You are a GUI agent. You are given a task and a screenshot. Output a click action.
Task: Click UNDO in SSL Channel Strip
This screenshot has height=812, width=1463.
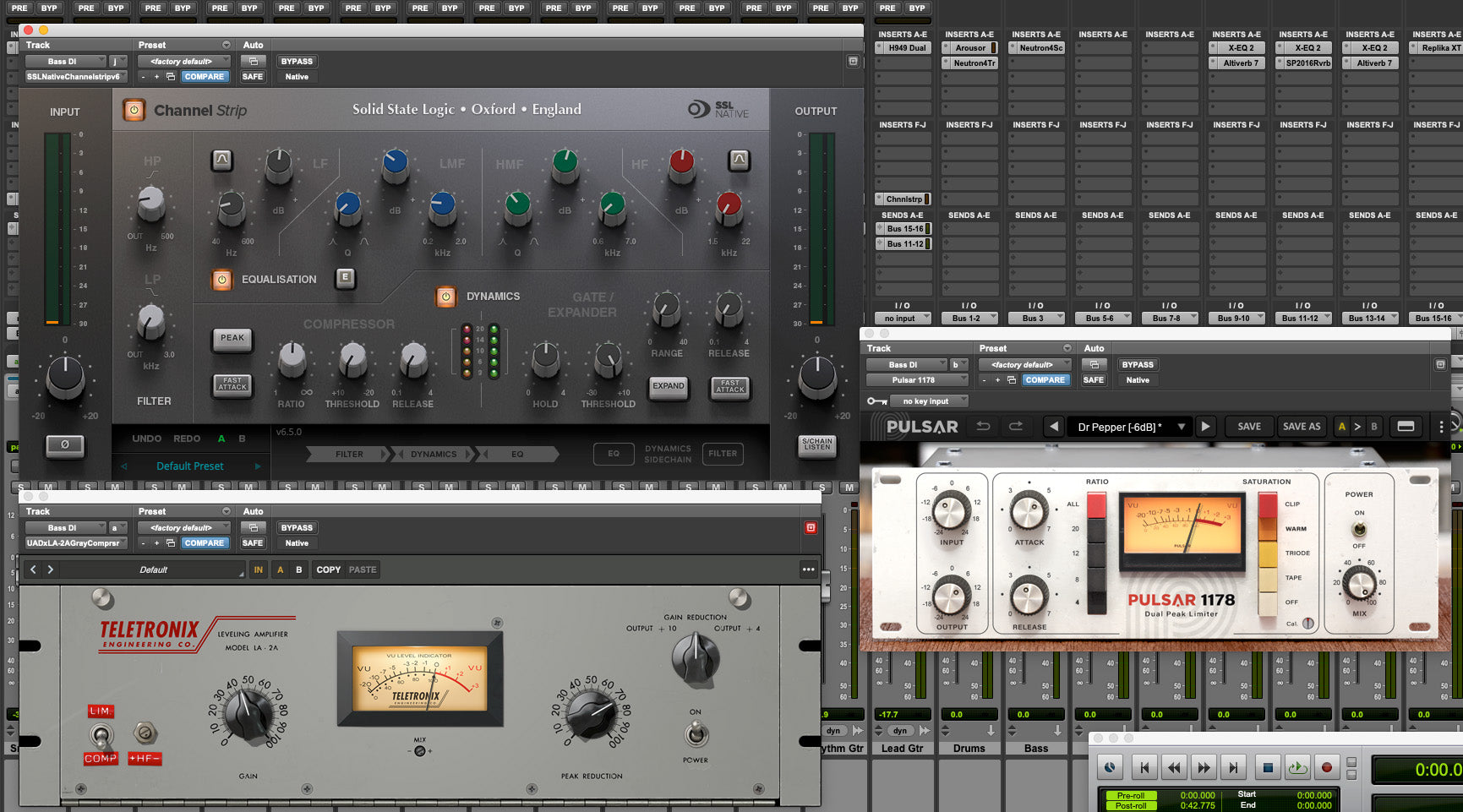[146, 439]
